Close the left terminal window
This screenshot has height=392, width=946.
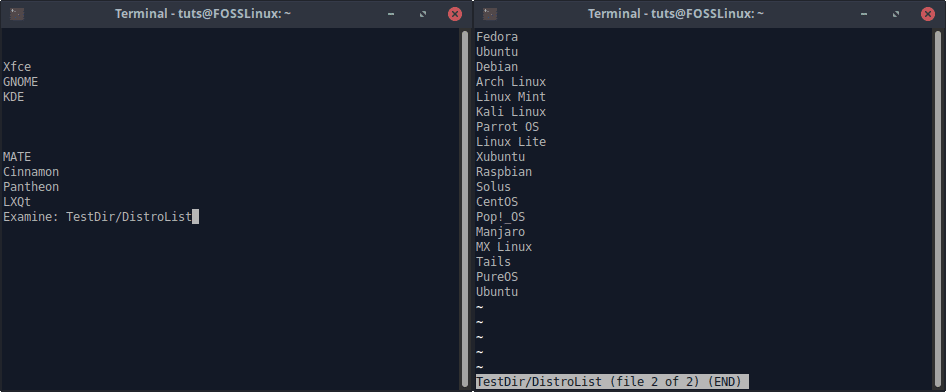pos(455,14)
